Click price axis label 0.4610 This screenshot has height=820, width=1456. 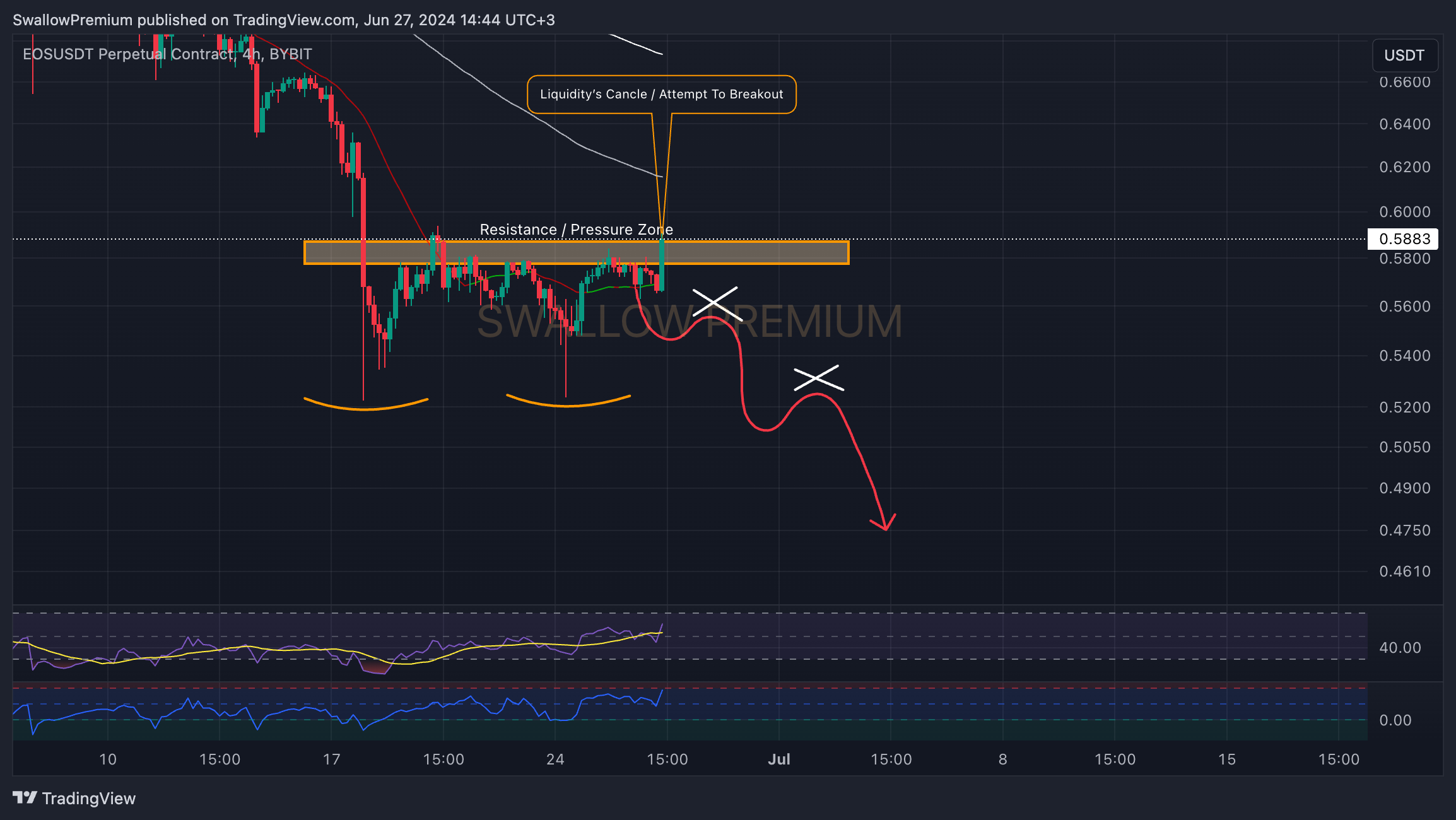[1405, 571]
